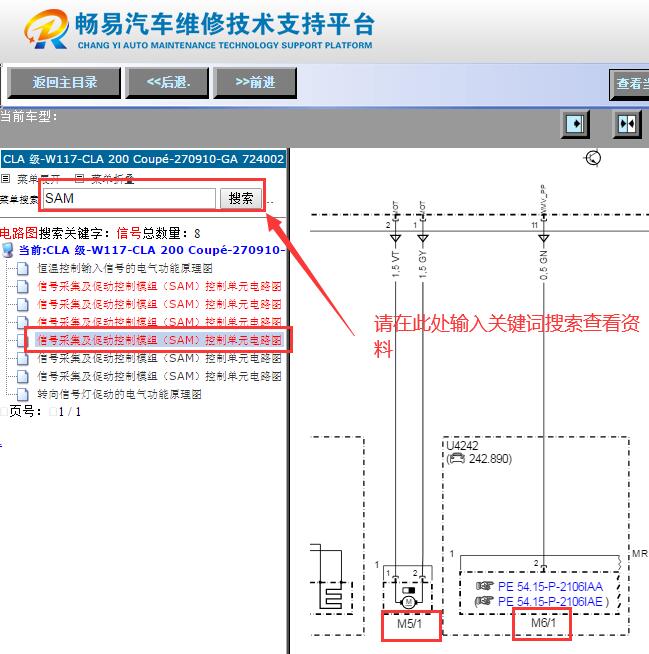Click the 菜单折叠 text label
This screenshot has width=649, height=654.
click(113, 179)
